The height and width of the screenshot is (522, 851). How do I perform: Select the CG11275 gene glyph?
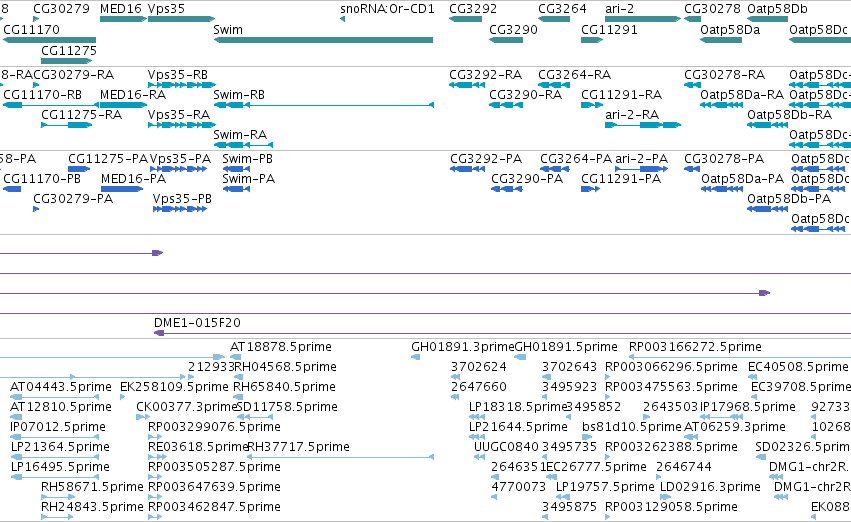[x=67, y=61]
